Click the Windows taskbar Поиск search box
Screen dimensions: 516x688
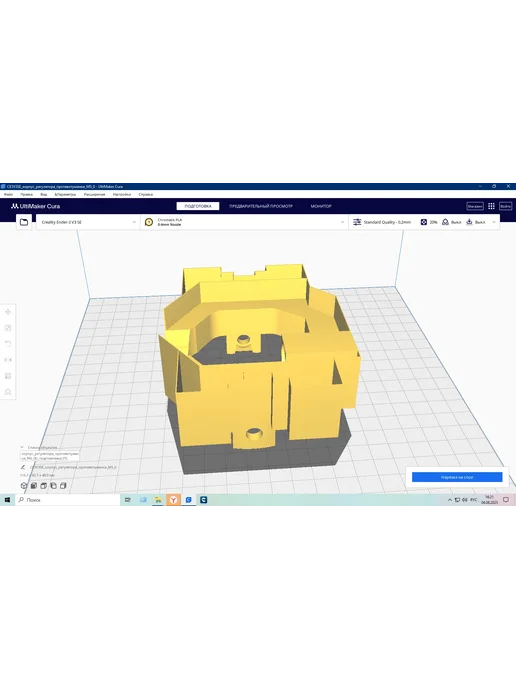pos(68,500)
